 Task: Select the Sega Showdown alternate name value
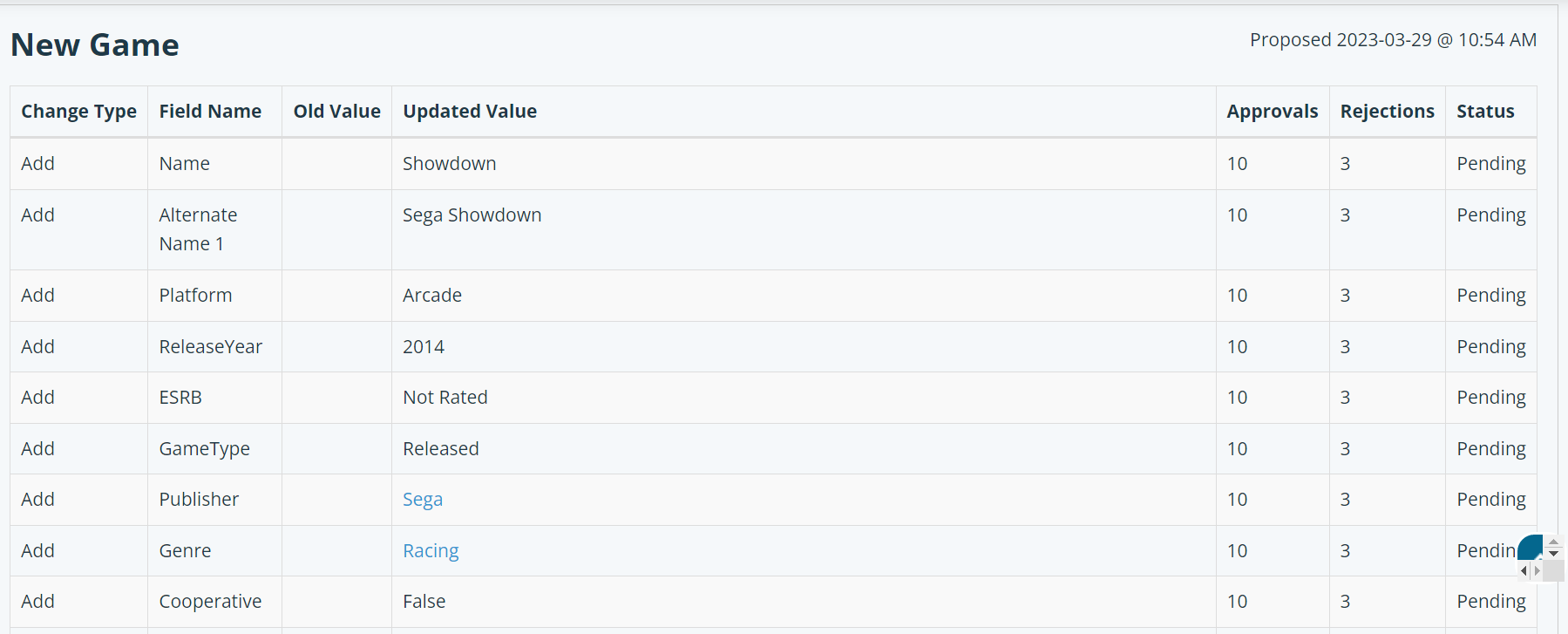tap(472, 215)
